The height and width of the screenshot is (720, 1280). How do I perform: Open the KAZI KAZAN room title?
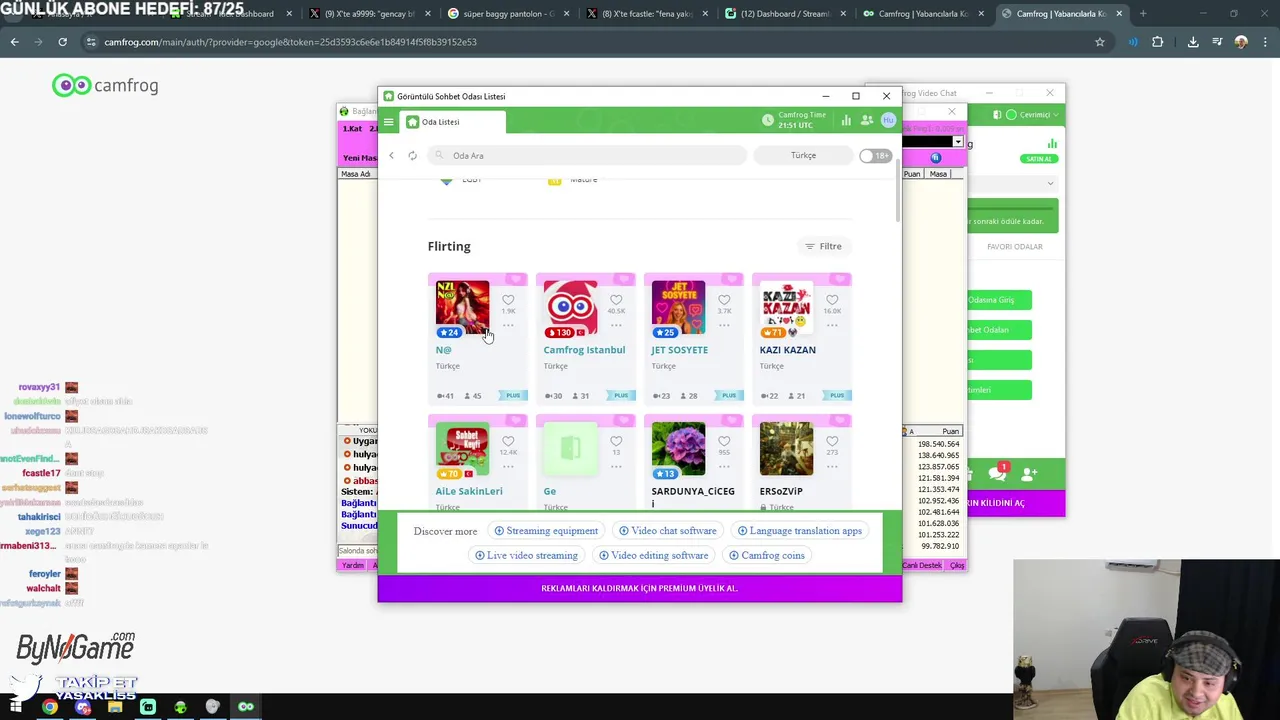pyautogui.click(x=787, y=350)
